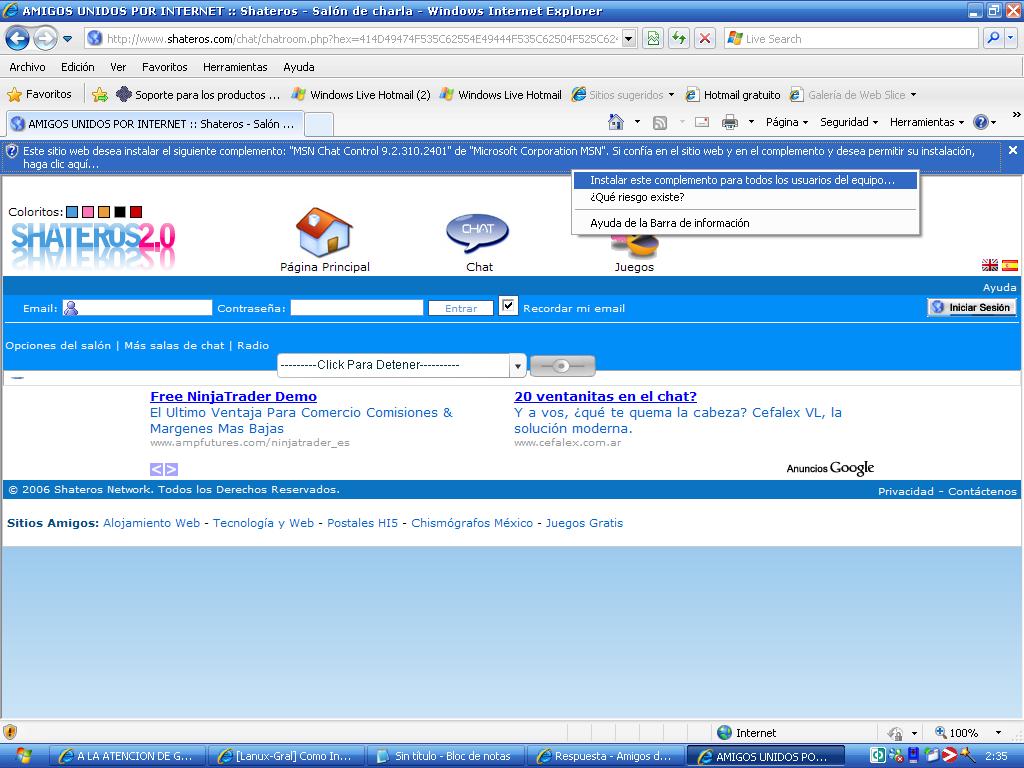Toggle the Recordar mi email checkbox
The height and width of the screenshot is (768, 1024).
click(508, 306)
